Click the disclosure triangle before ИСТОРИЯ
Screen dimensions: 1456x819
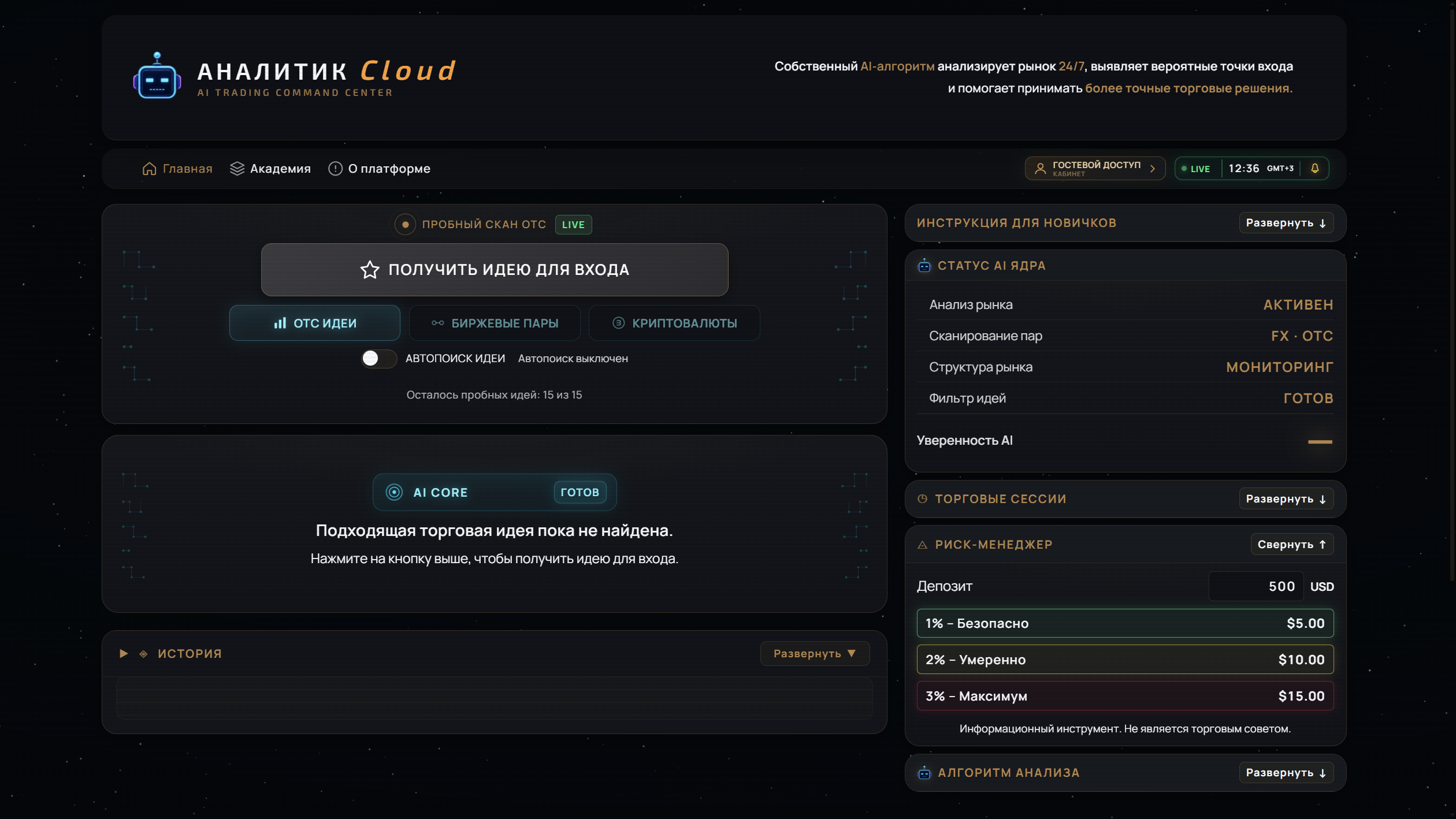click(x=124, y=654)
